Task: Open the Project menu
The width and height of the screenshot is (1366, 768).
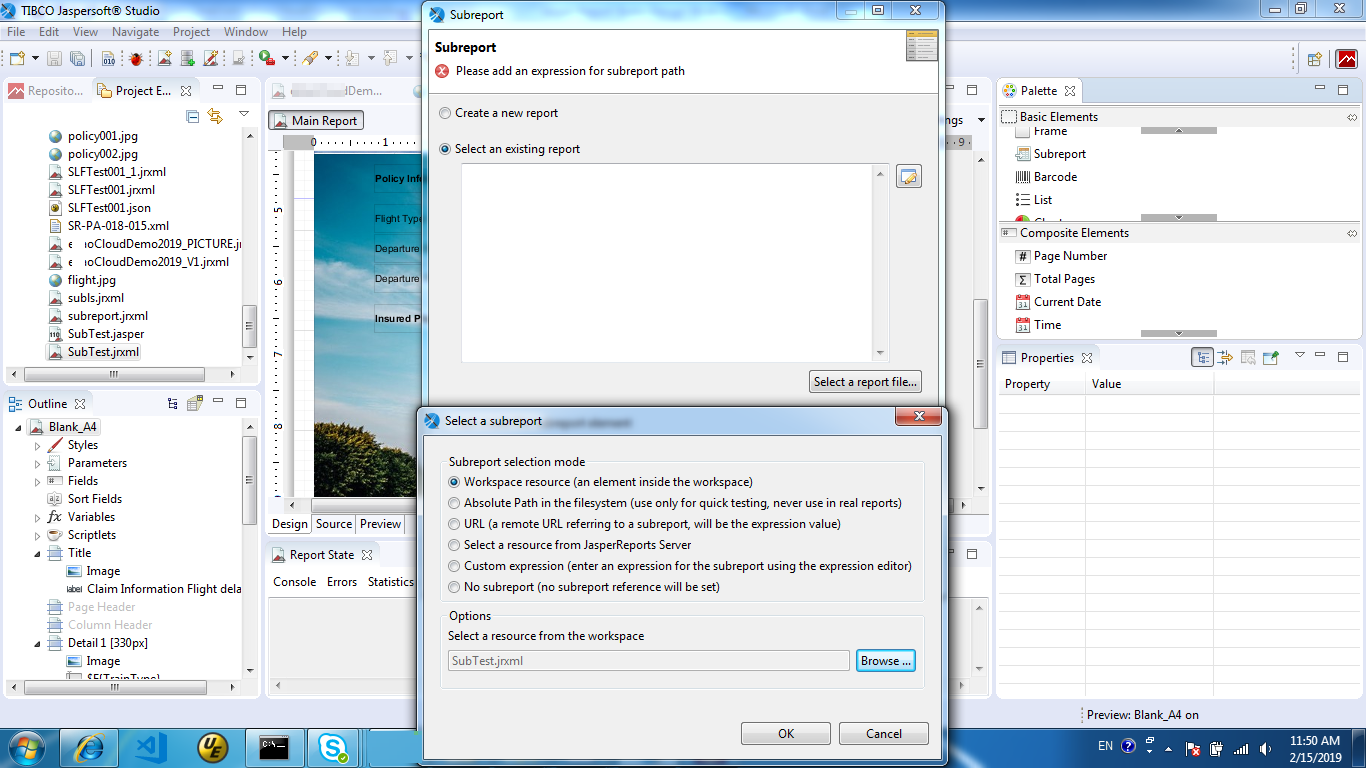Action: pos(191,32)
